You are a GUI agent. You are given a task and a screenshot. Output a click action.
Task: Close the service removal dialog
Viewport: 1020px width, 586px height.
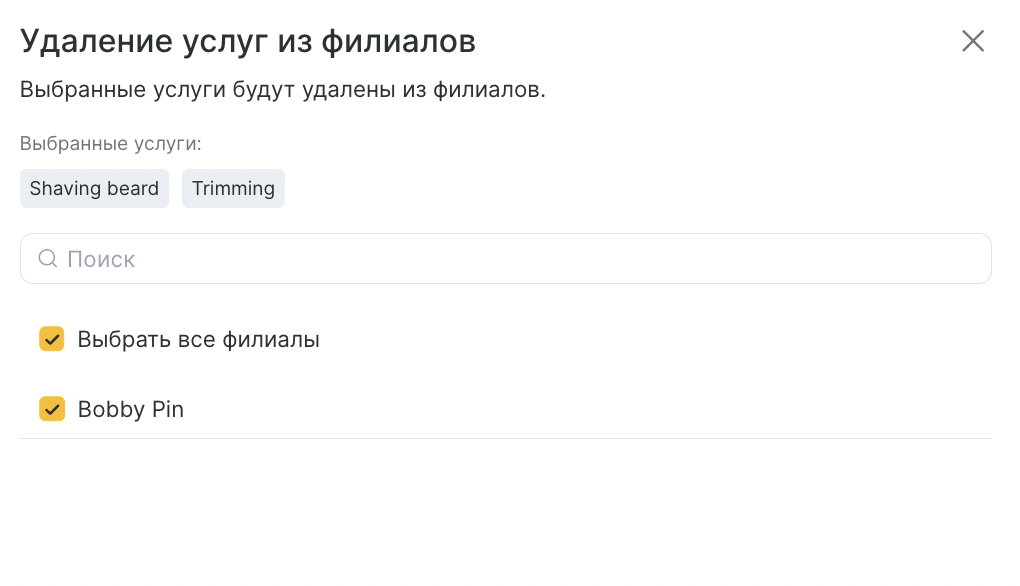(973, 41)
